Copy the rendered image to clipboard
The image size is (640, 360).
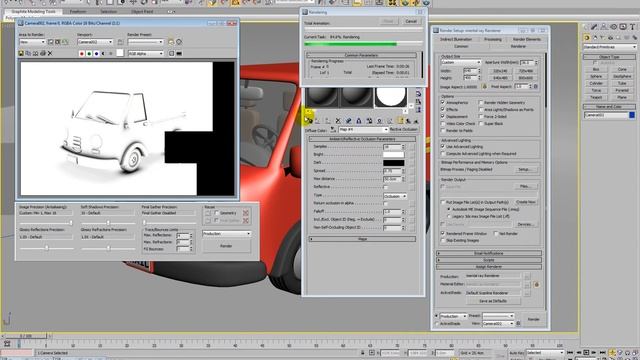tap(28, 53)
